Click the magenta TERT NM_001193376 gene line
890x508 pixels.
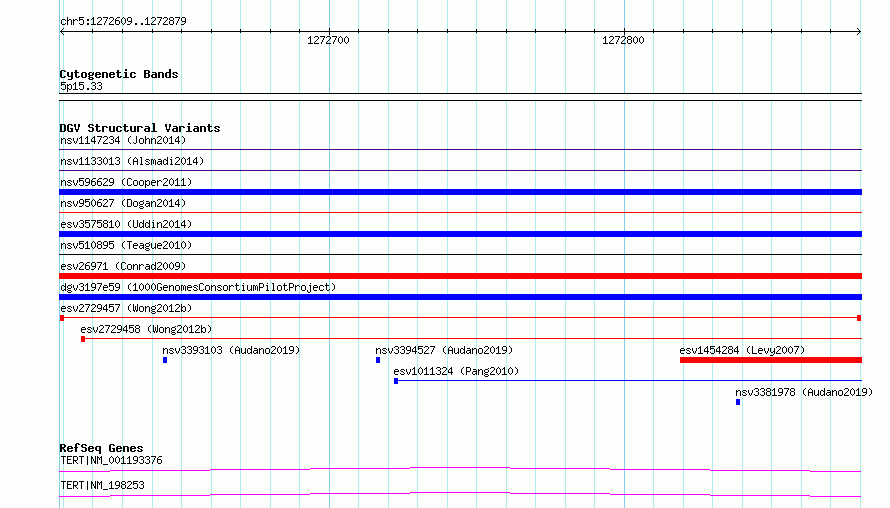coord(460,469)
